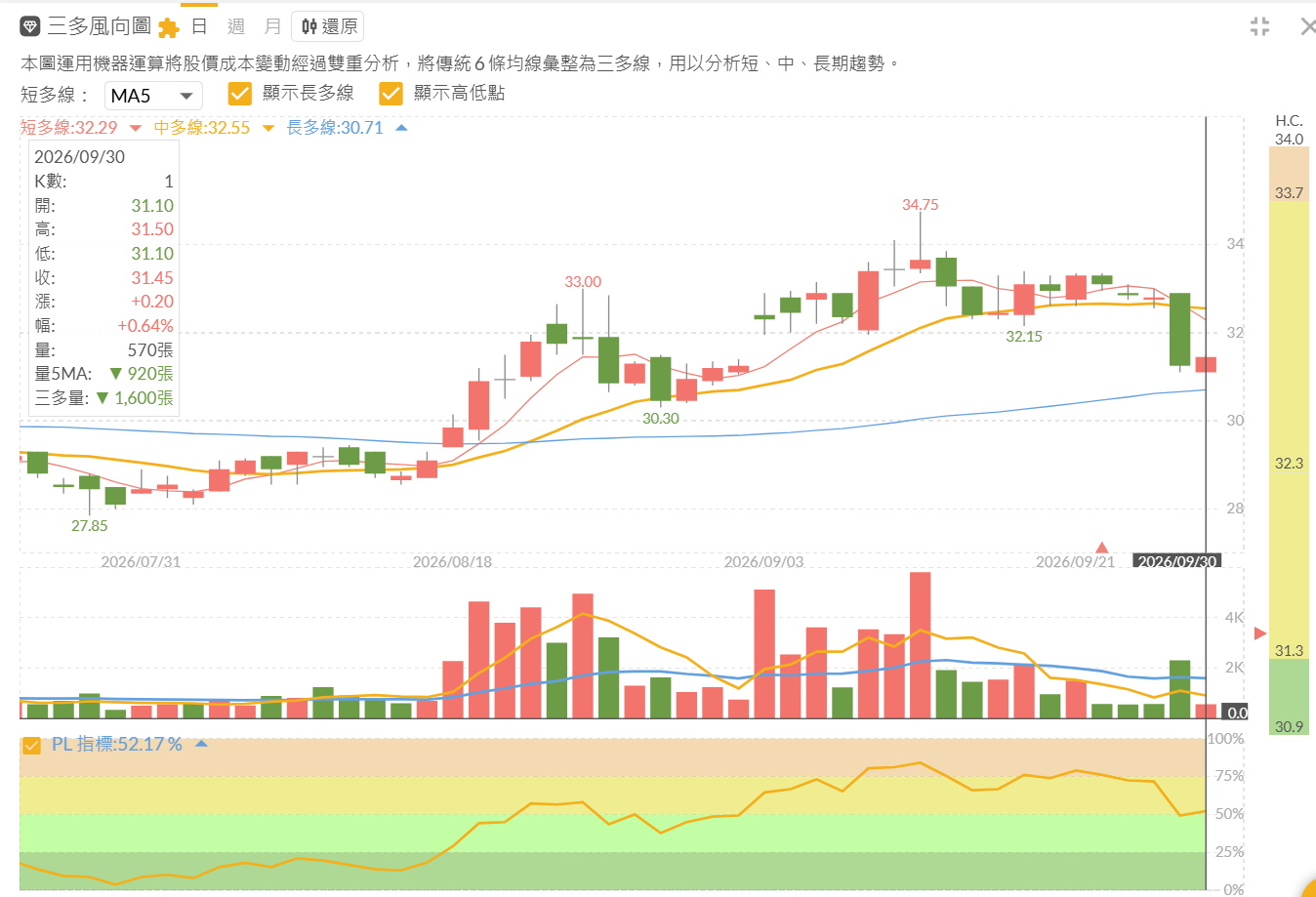Screen dimensions: 1316x897
Task: Click the 中多線:32.55 legend label
Action: point(202,128)
